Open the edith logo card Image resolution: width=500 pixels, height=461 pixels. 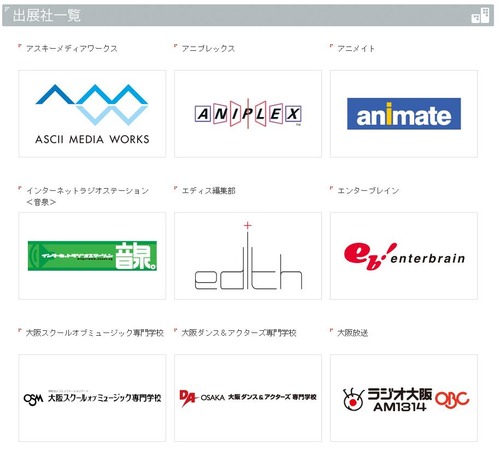coord(248,256)
